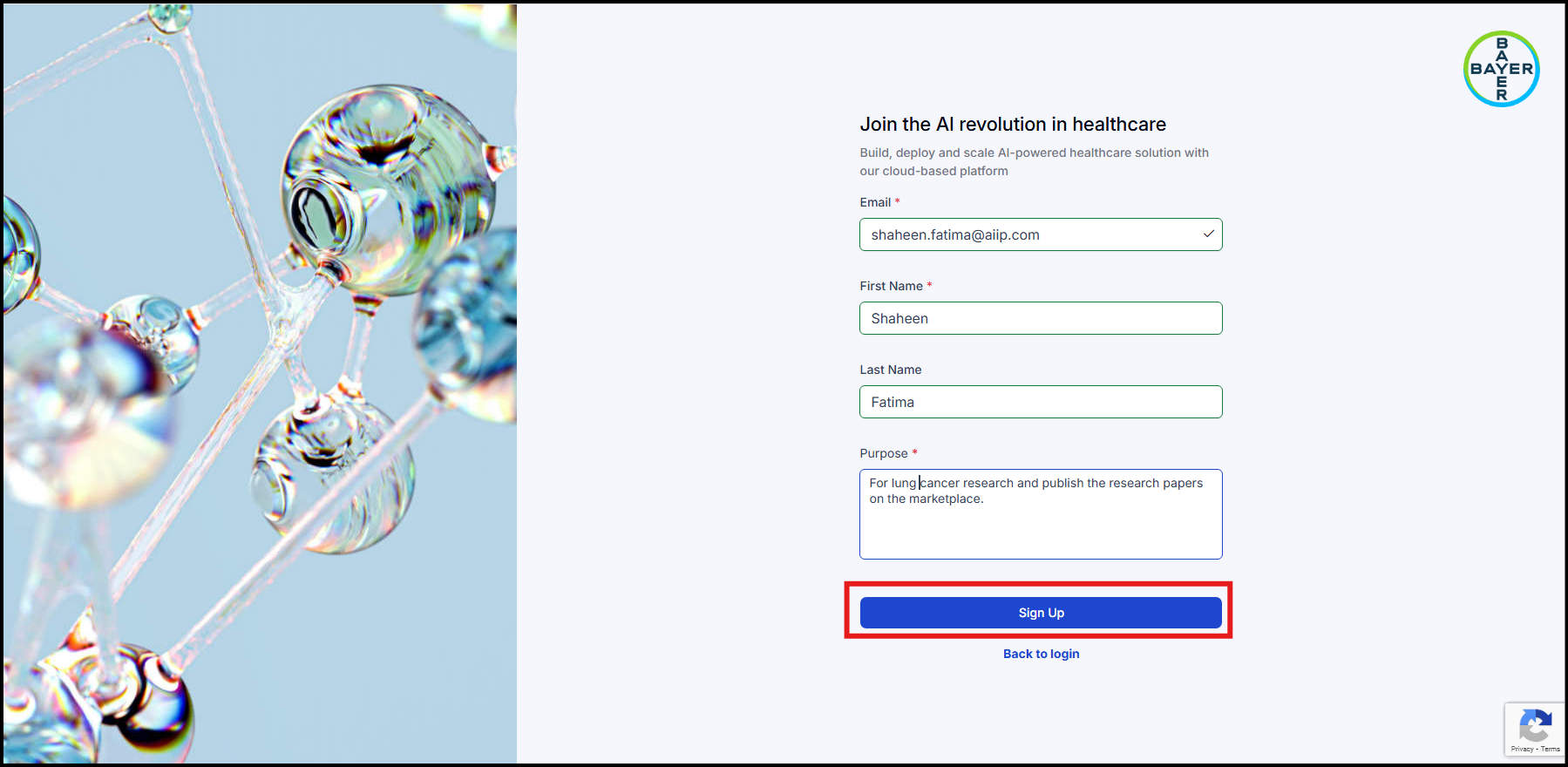
Task: Click into the Last Name field containing Fatima
Action: pos(1041,402)
